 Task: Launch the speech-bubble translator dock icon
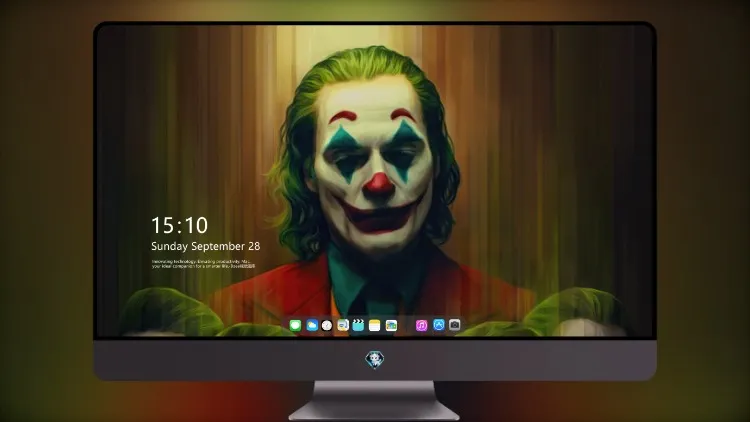(x=343, y=325)
